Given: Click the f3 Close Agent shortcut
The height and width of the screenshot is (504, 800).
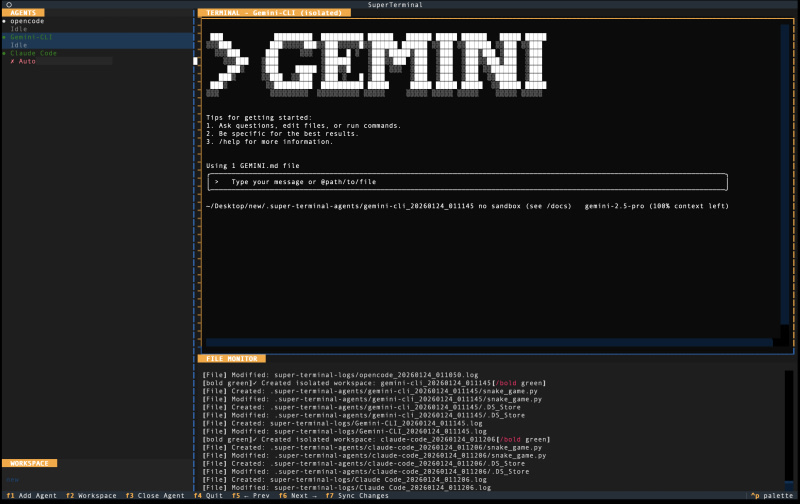Looking at the screenshot, I should [155, 496].
